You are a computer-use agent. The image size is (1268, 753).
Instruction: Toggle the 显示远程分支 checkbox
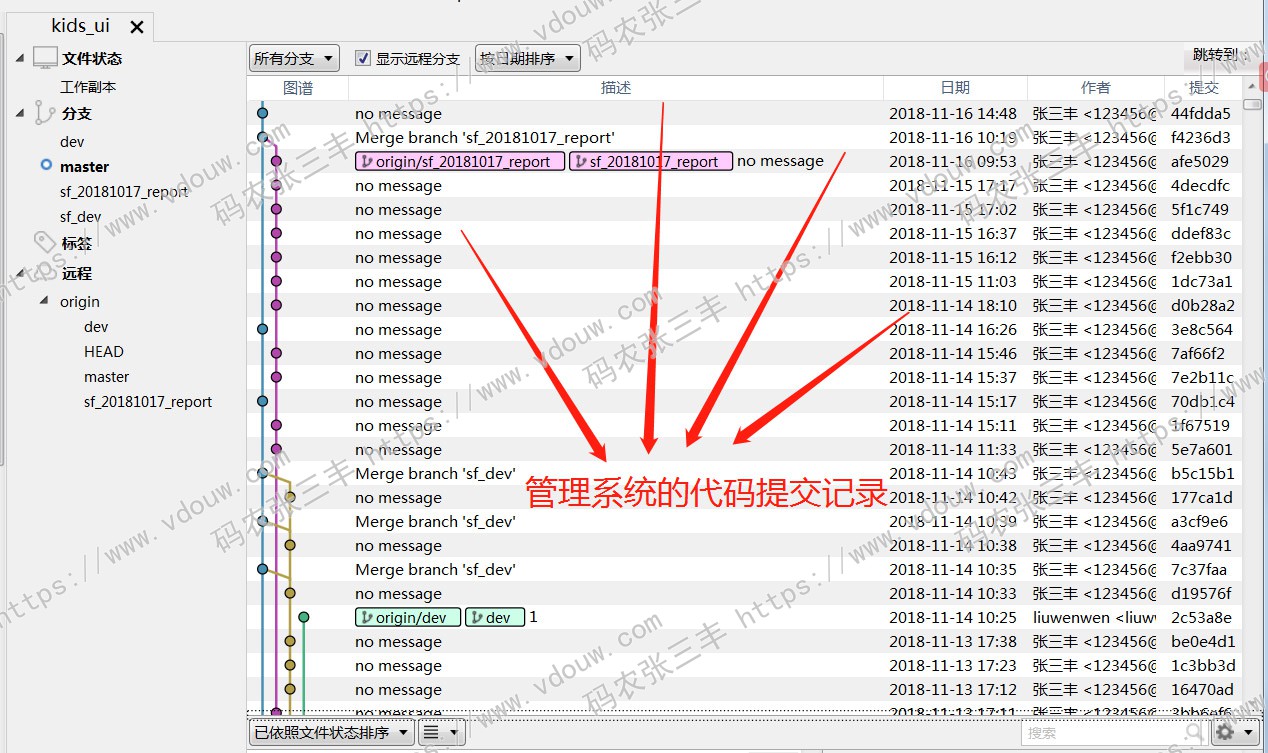click(x=364, y=59)
